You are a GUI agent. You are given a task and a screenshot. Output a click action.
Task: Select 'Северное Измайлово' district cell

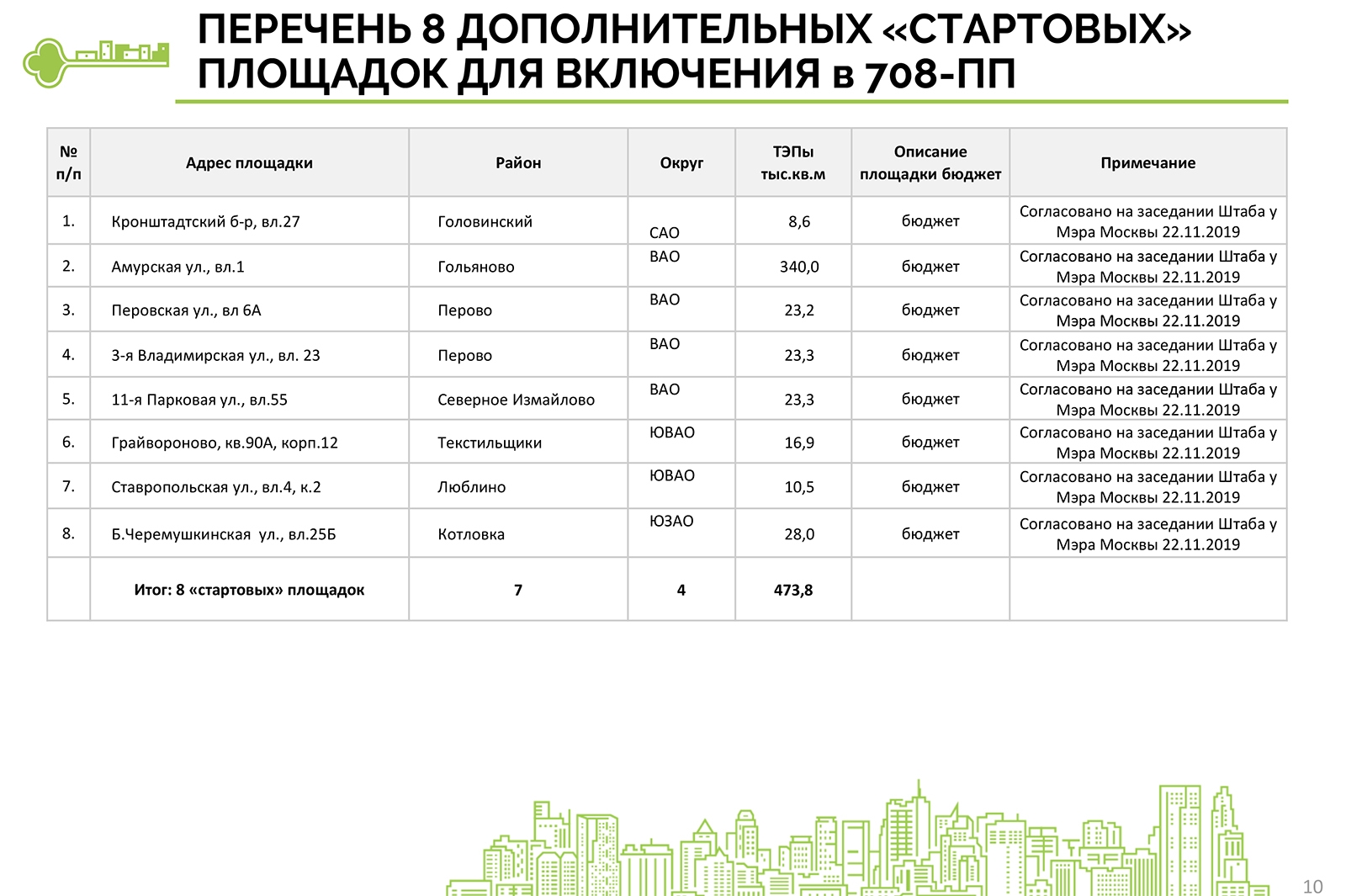pyautogui.click(x=516, y=400)
